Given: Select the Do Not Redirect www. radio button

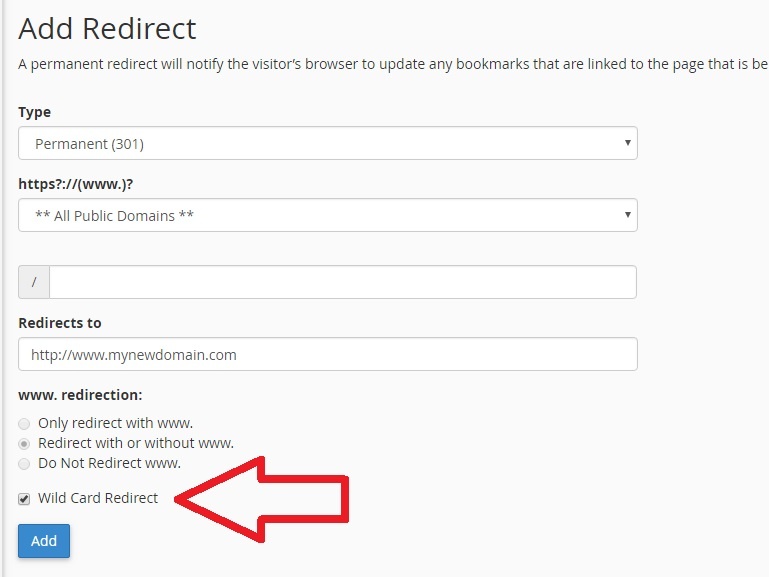Looking at the screenshot, I should (24, 464).
